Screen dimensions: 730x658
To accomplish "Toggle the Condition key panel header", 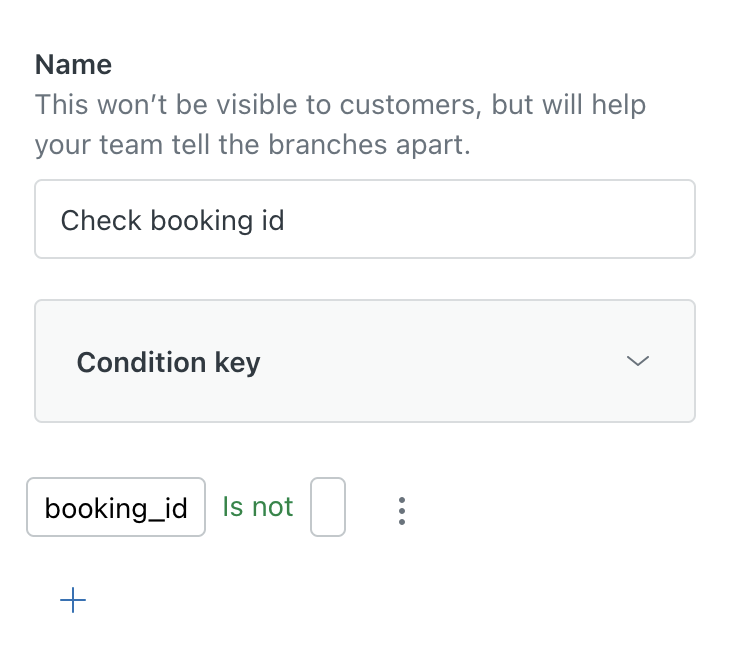I will click(364, 361).
